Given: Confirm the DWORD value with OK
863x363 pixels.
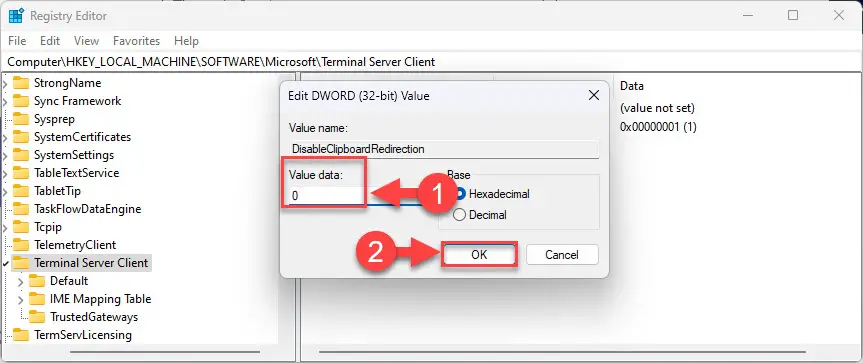Looking at the screenshot, I should [x=479, y=255].
